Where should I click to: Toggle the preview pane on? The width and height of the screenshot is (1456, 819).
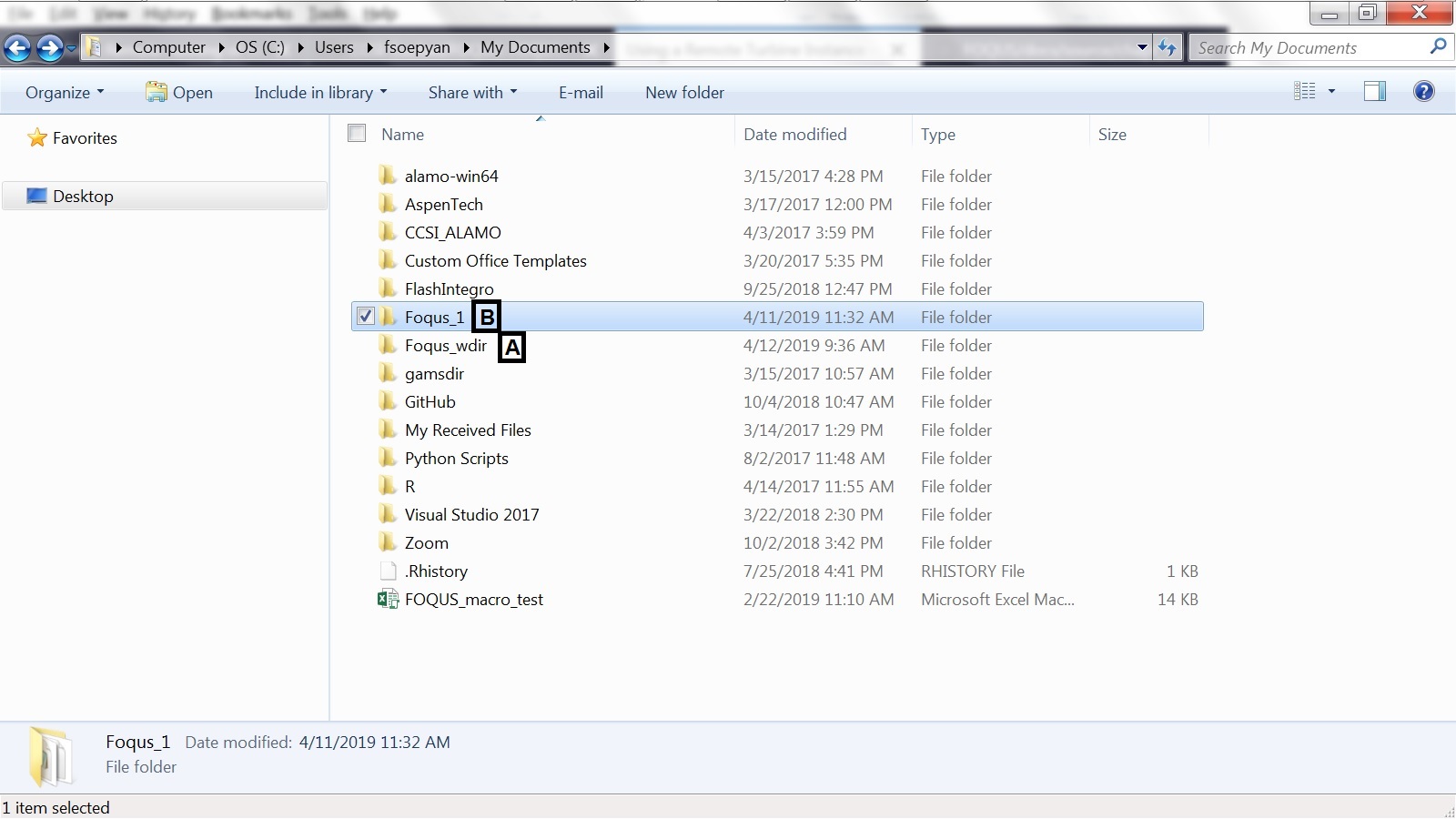pos(1374,90)
